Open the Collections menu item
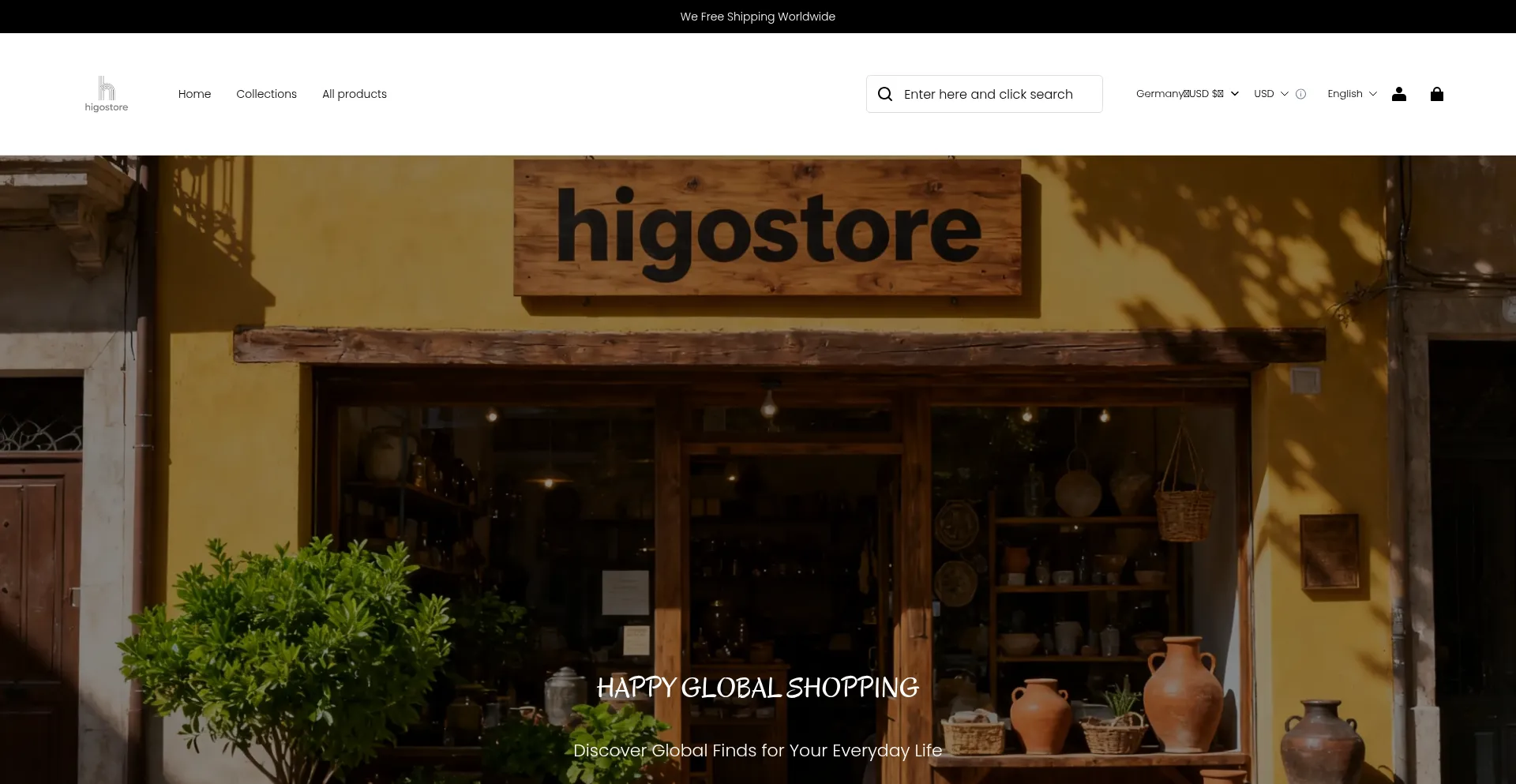Image resolution: width=1516 pixels, height=784 pixels. 266,94
